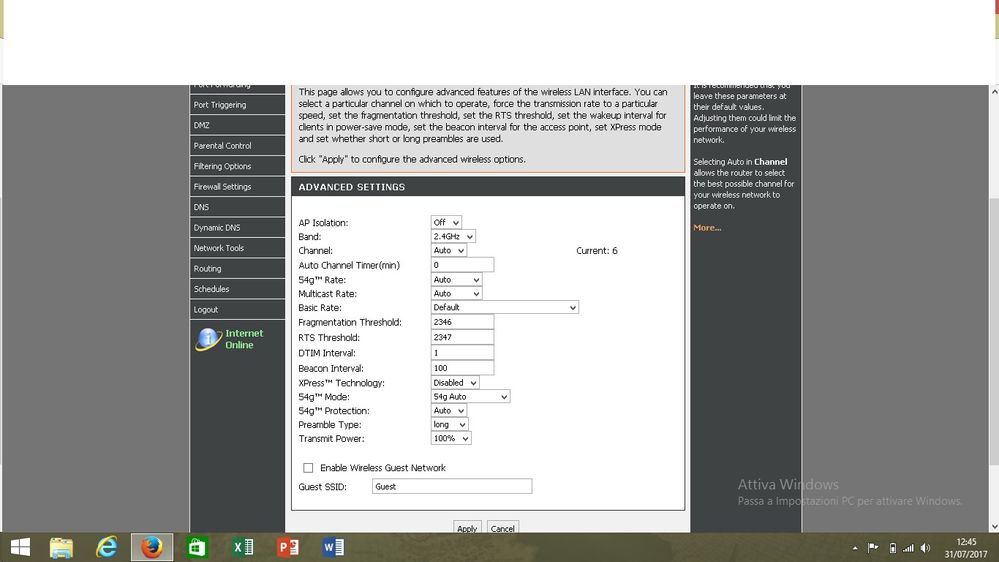
Task: Expand the 54g Mode dropdown
Action: pos(470,396)
